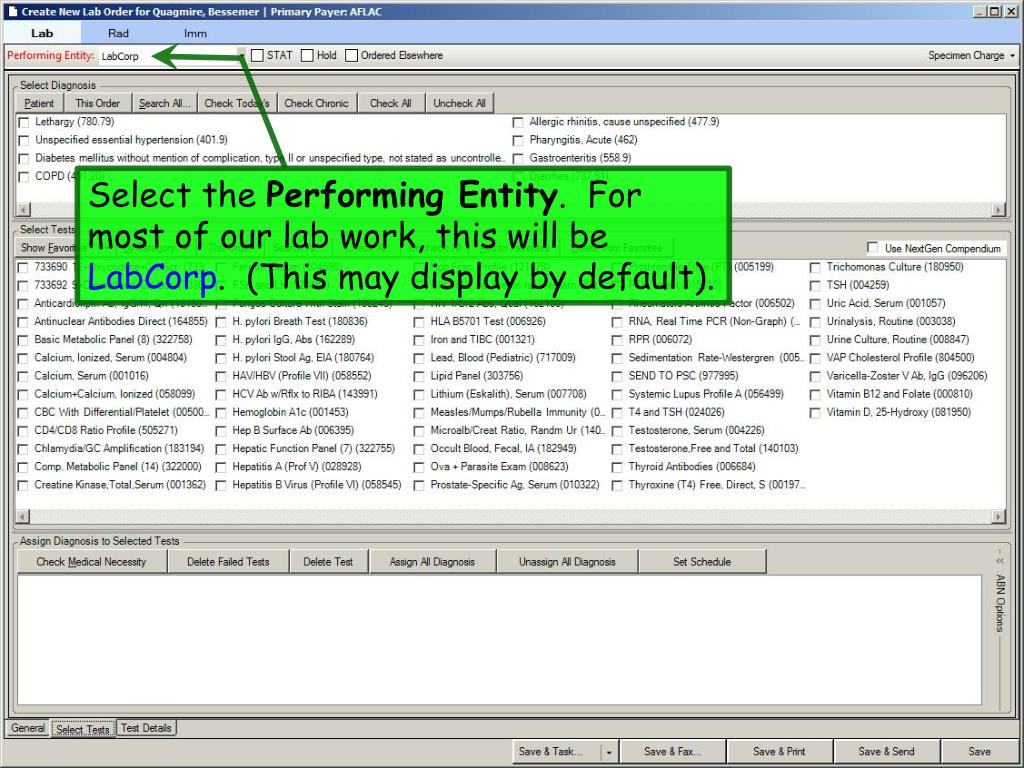1024x768 pixels.
Task: Tick Basic Metabolic Panel (8) test
Action: [23, 340]
